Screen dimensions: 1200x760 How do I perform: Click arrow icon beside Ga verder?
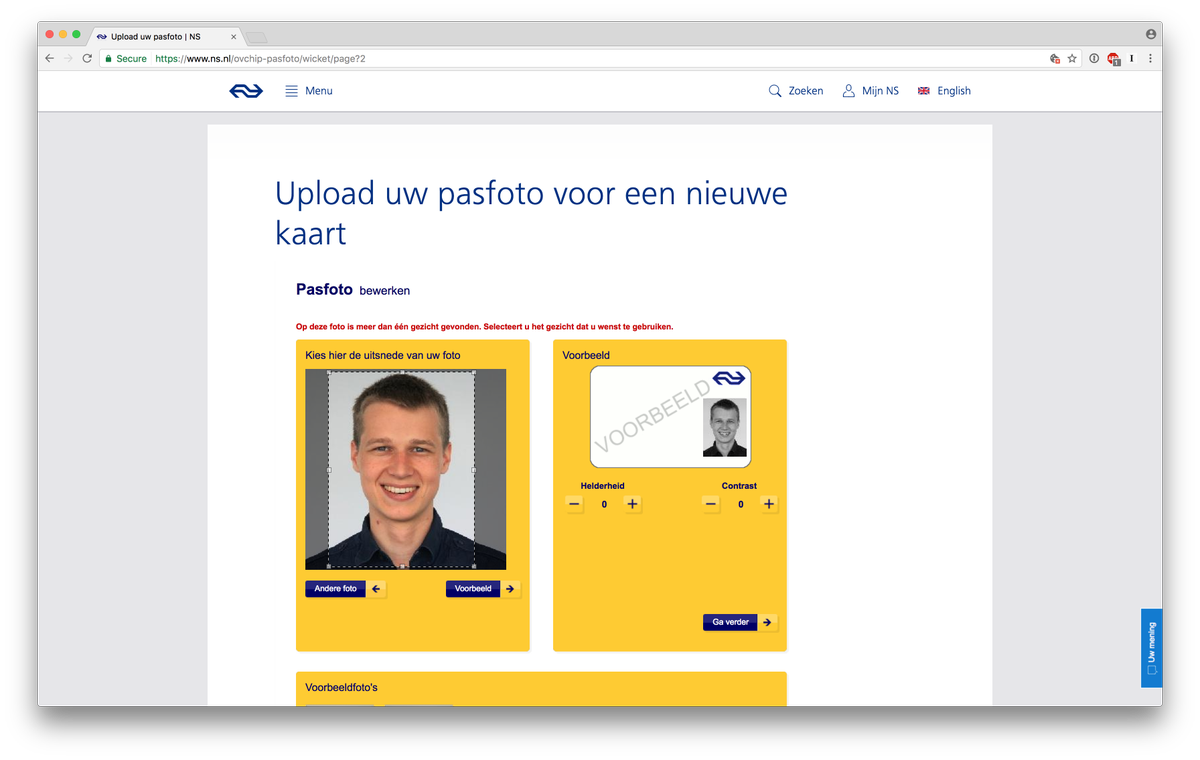click(x=767, y=622)
